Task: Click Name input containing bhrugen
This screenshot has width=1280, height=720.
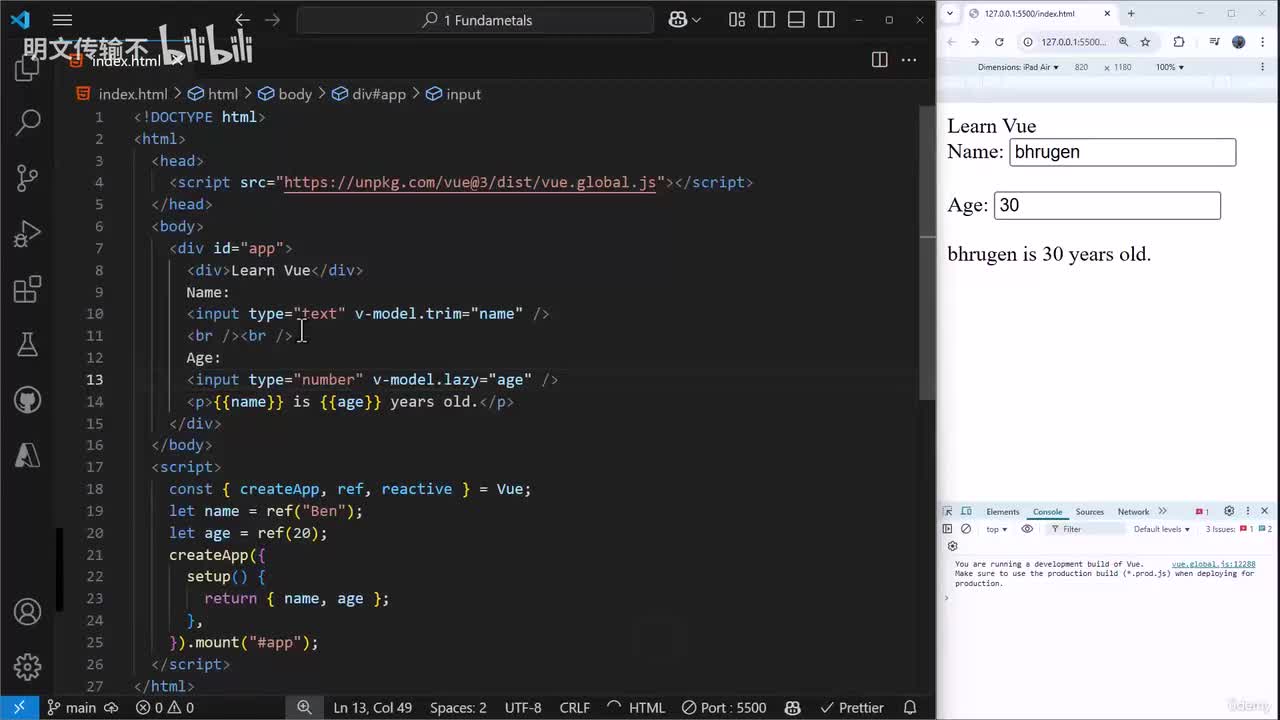Action: [x=1122, y=152]
